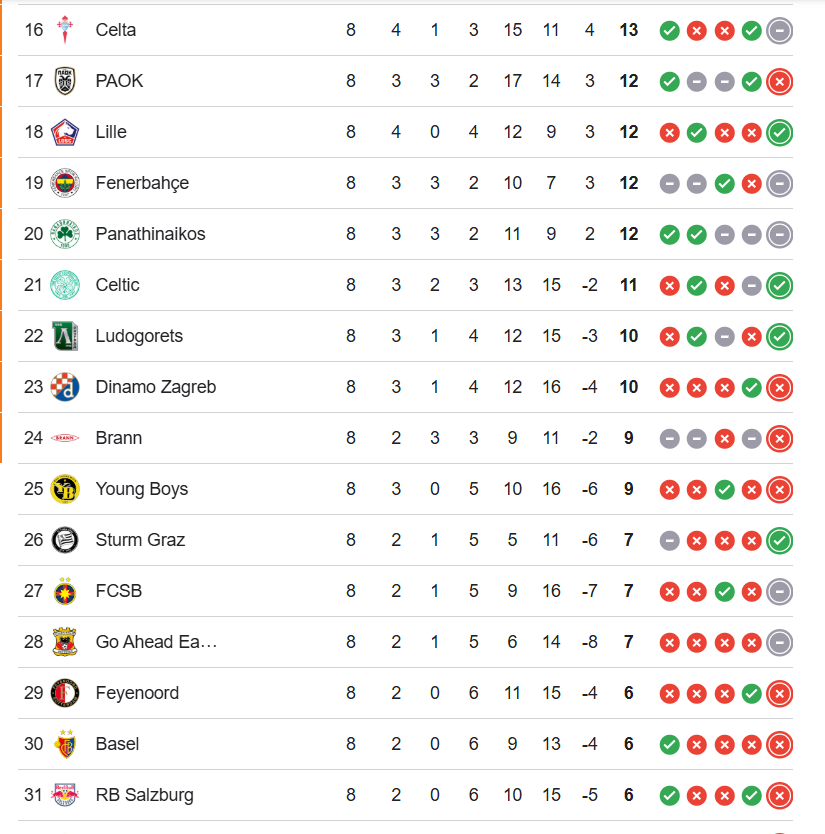The width and height of the screenshot is (825, 834).
Task: Click the Dinamo Zagreb team logo
Action: [x=65, y=387]
